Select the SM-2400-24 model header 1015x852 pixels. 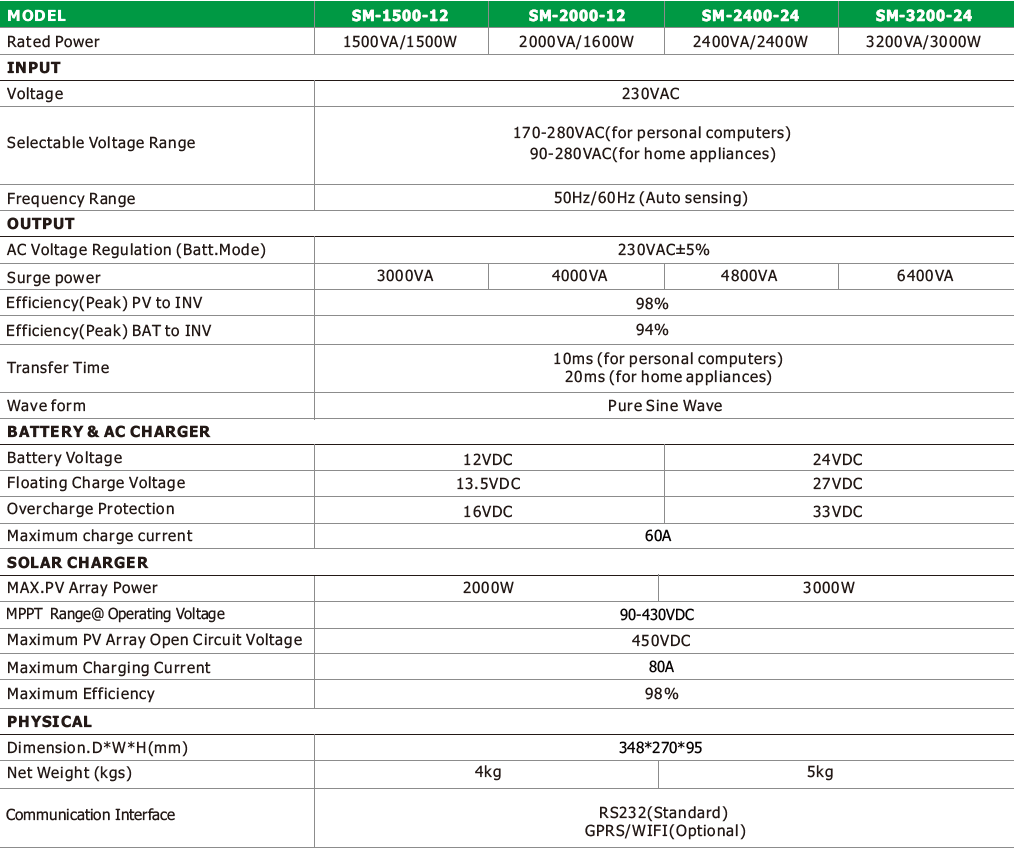coord(750,15)
